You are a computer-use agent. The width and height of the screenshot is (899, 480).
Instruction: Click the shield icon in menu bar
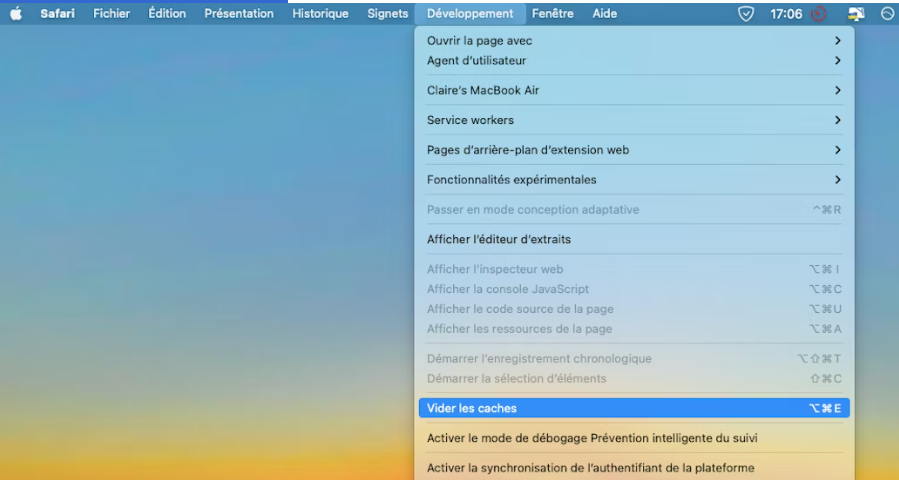(745, 14)
